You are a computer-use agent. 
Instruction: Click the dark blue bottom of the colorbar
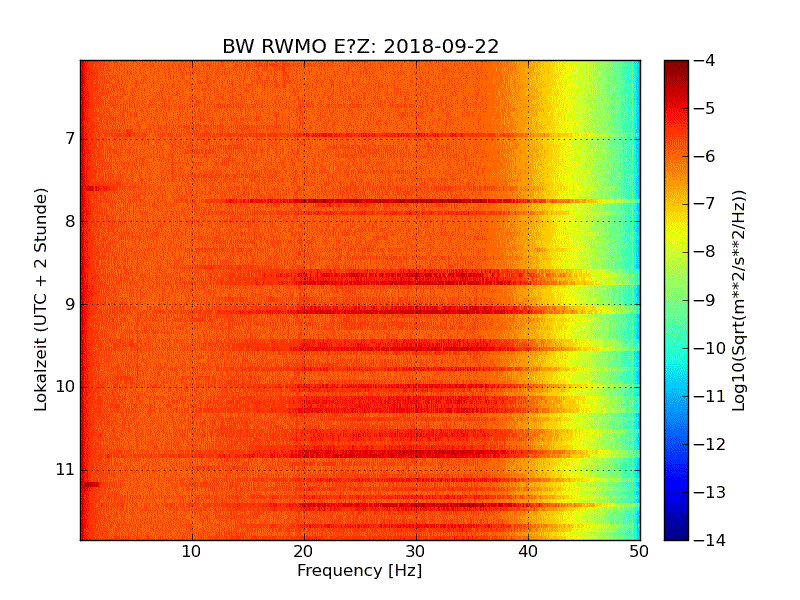tap(676, 531)
